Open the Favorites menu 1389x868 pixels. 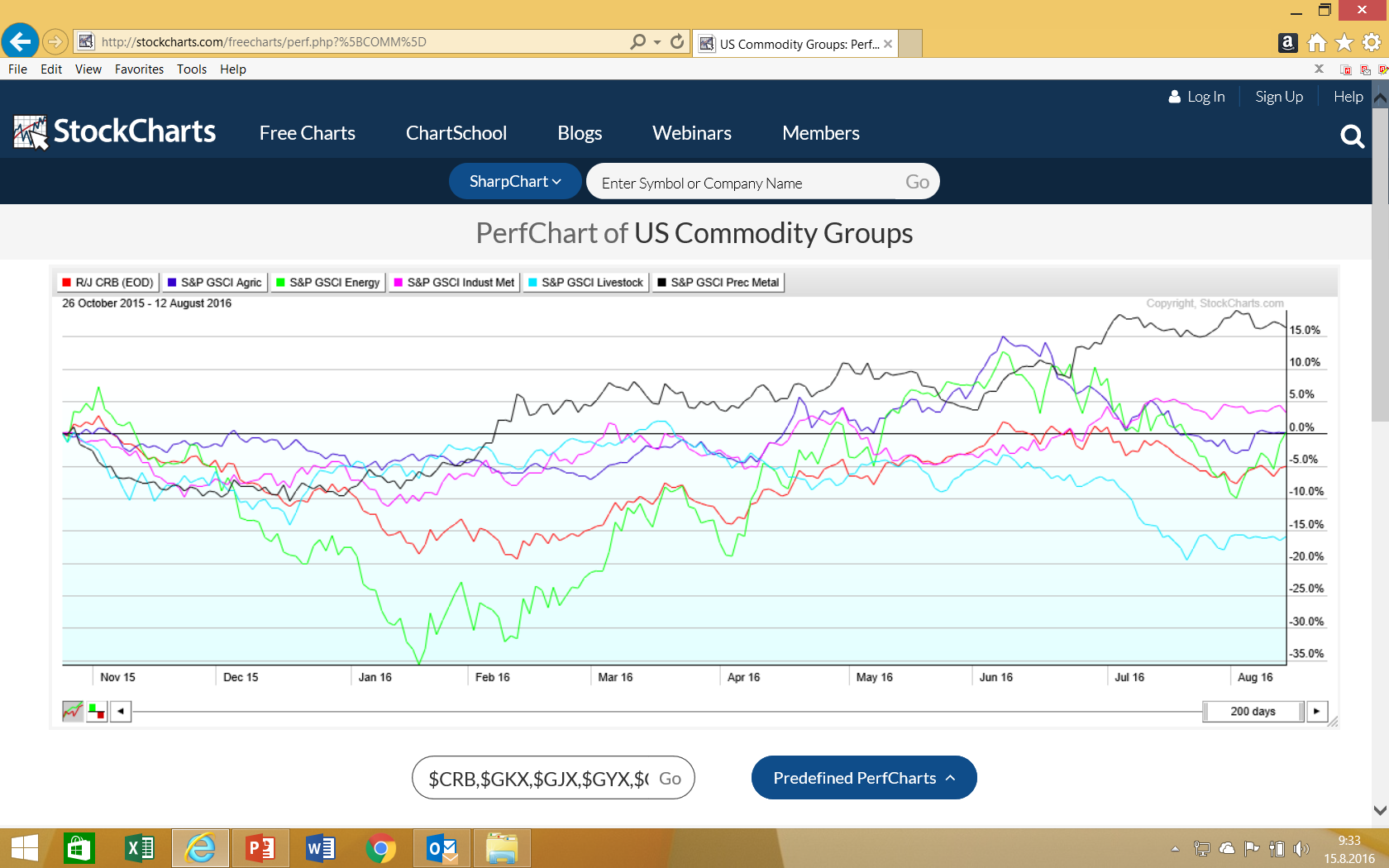point(139,69)
